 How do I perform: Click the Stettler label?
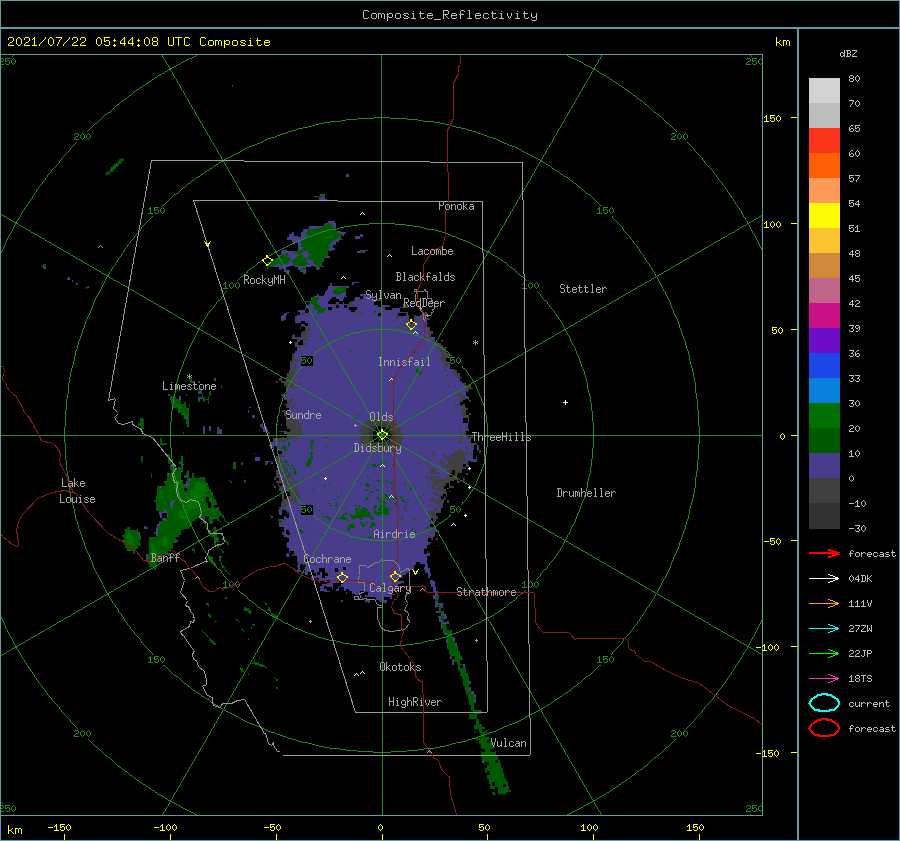pos(583,289)
